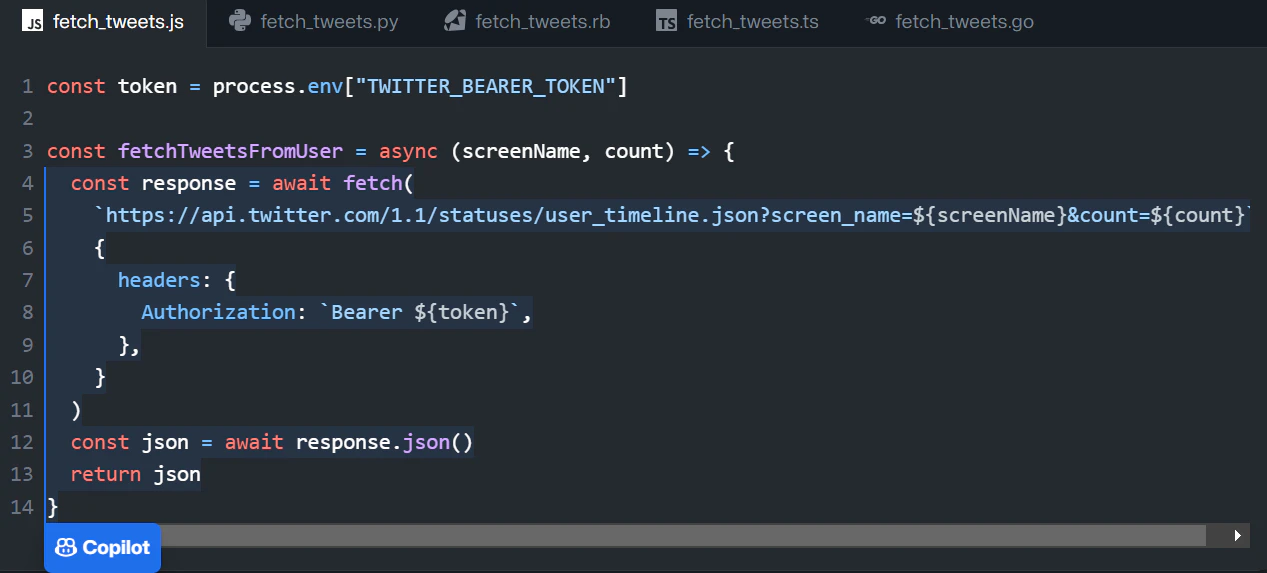Open the fetch_tweets.ts tab
This screenshot has height=573, width=1267.
738,22
